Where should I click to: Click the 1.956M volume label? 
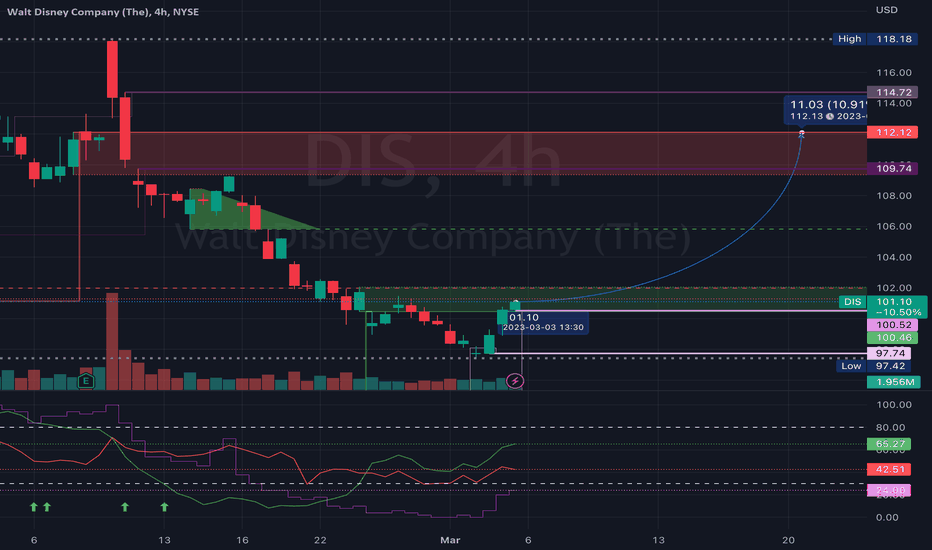click(x=893, y=382)
